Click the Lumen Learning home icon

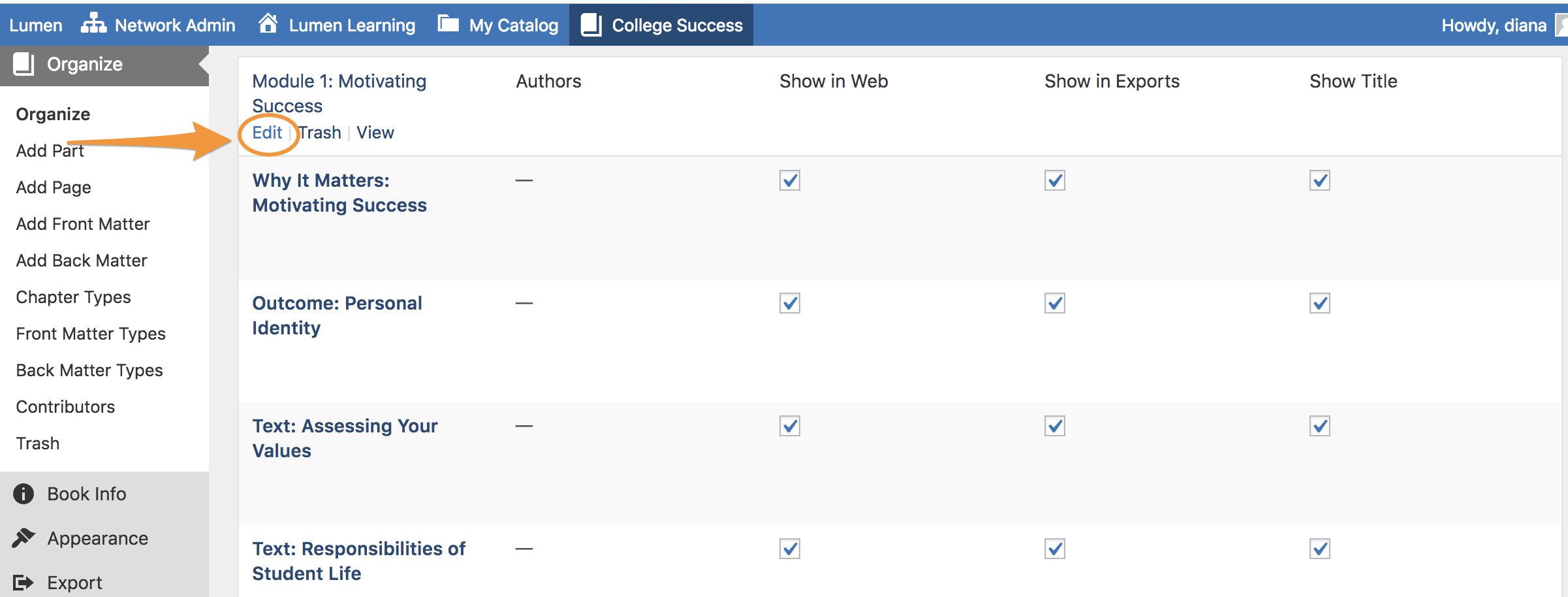pyautogui.click(x=268, y=24)
